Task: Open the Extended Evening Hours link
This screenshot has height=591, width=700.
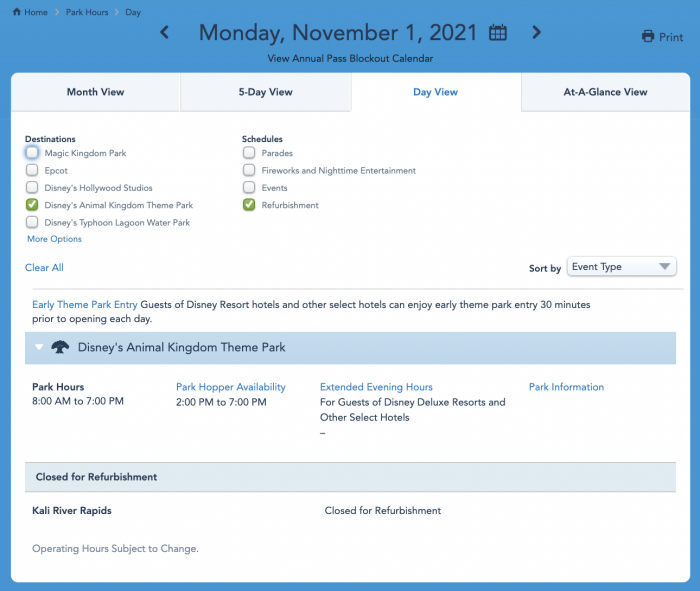Action: [x=376, y=387]
